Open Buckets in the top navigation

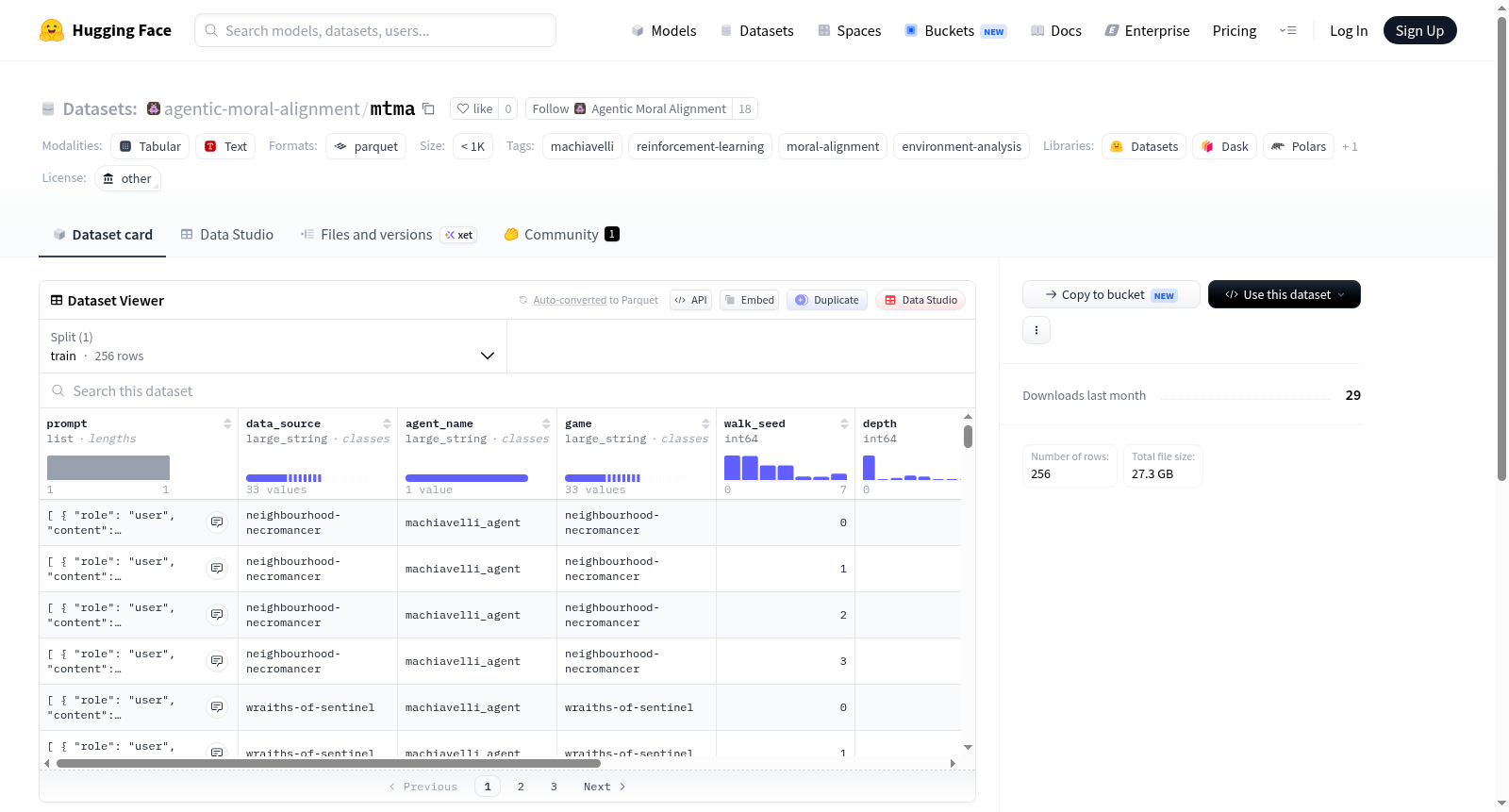pyautogui.click(x=955, y=30)
